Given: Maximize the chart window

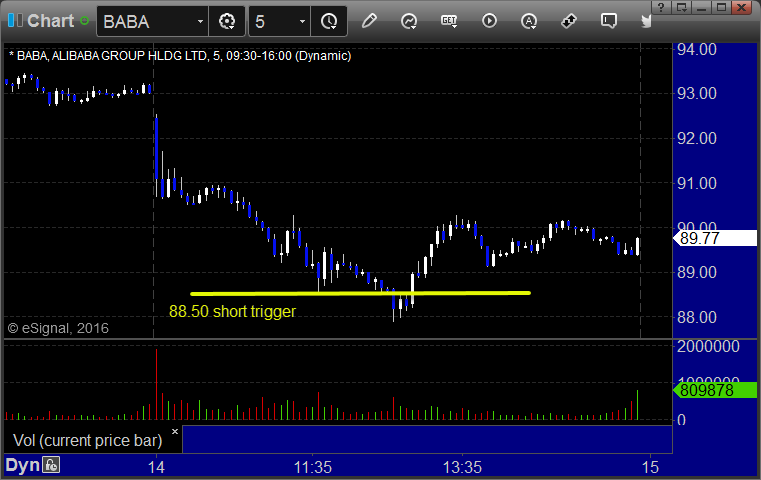Looking at the screenshot, I should [x=722, y=7].
